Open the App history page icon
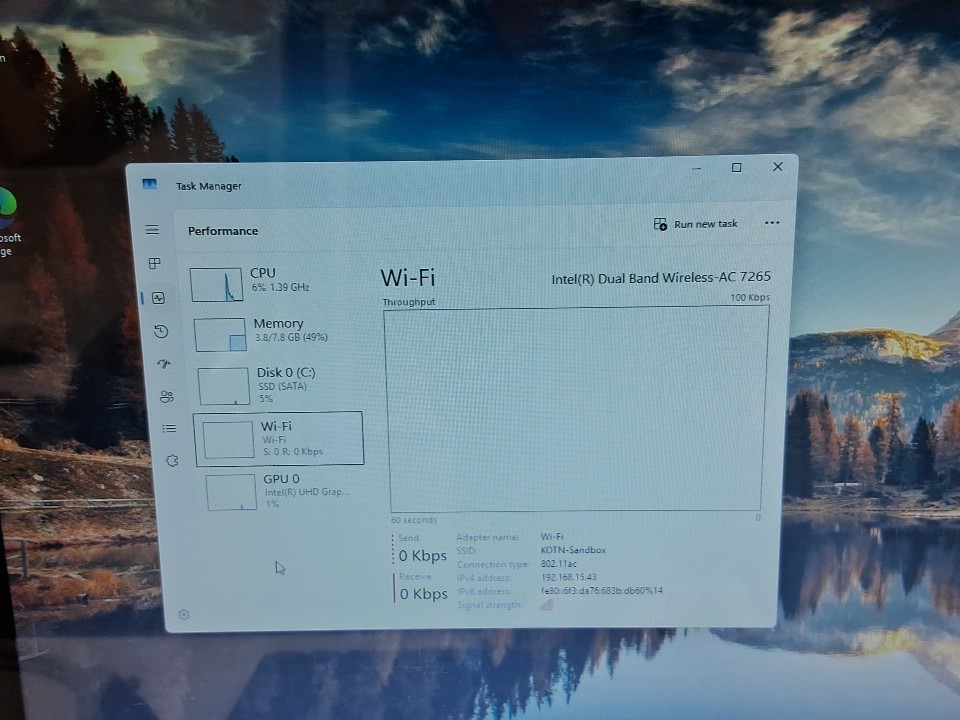 coord(161,331)
